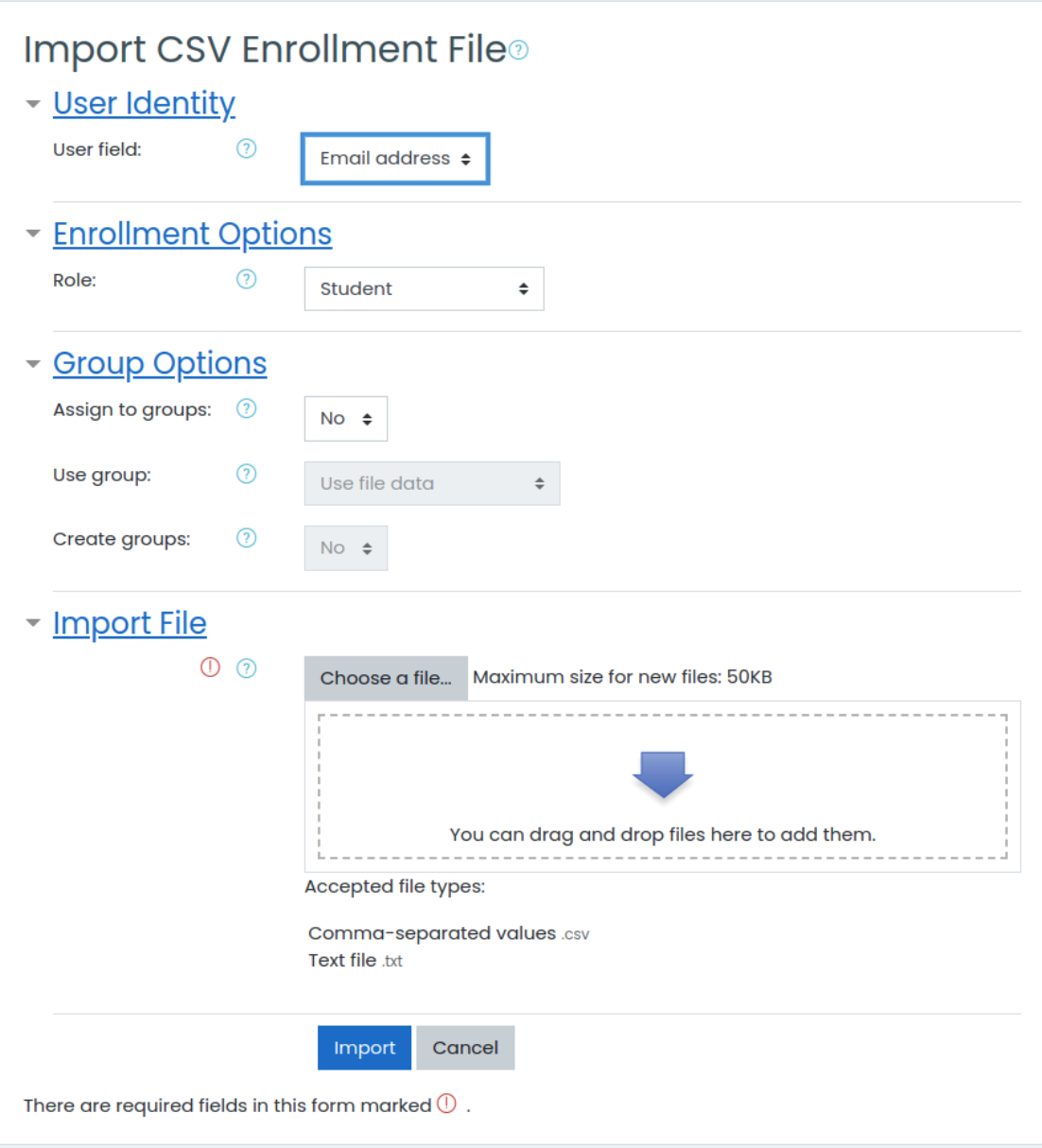Screen dimensions: 1042x1148
Task: Show help for Create groups
Action: [x=247, y=538]
